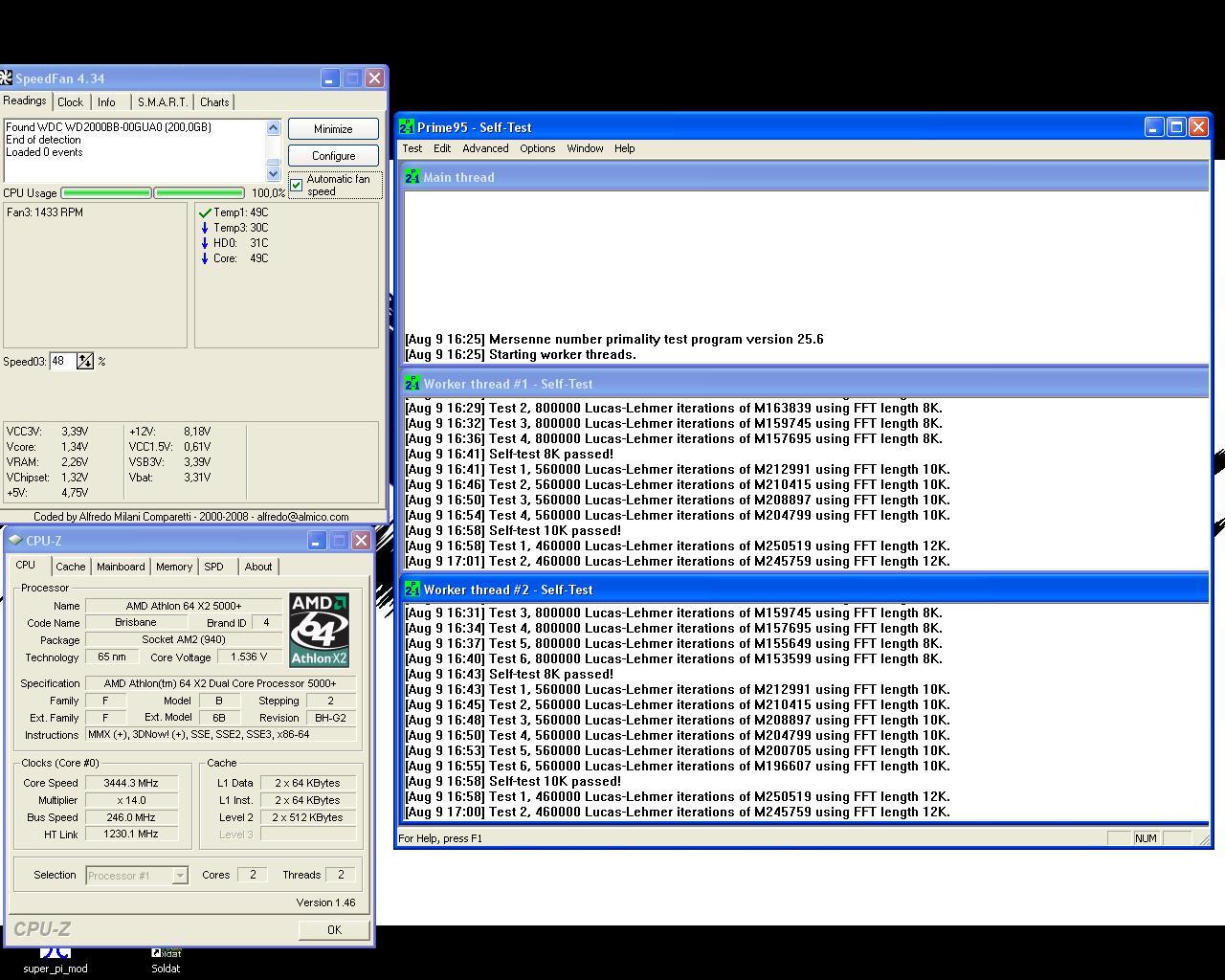Click the Worker thread #1 window icon

click(412, 384)
